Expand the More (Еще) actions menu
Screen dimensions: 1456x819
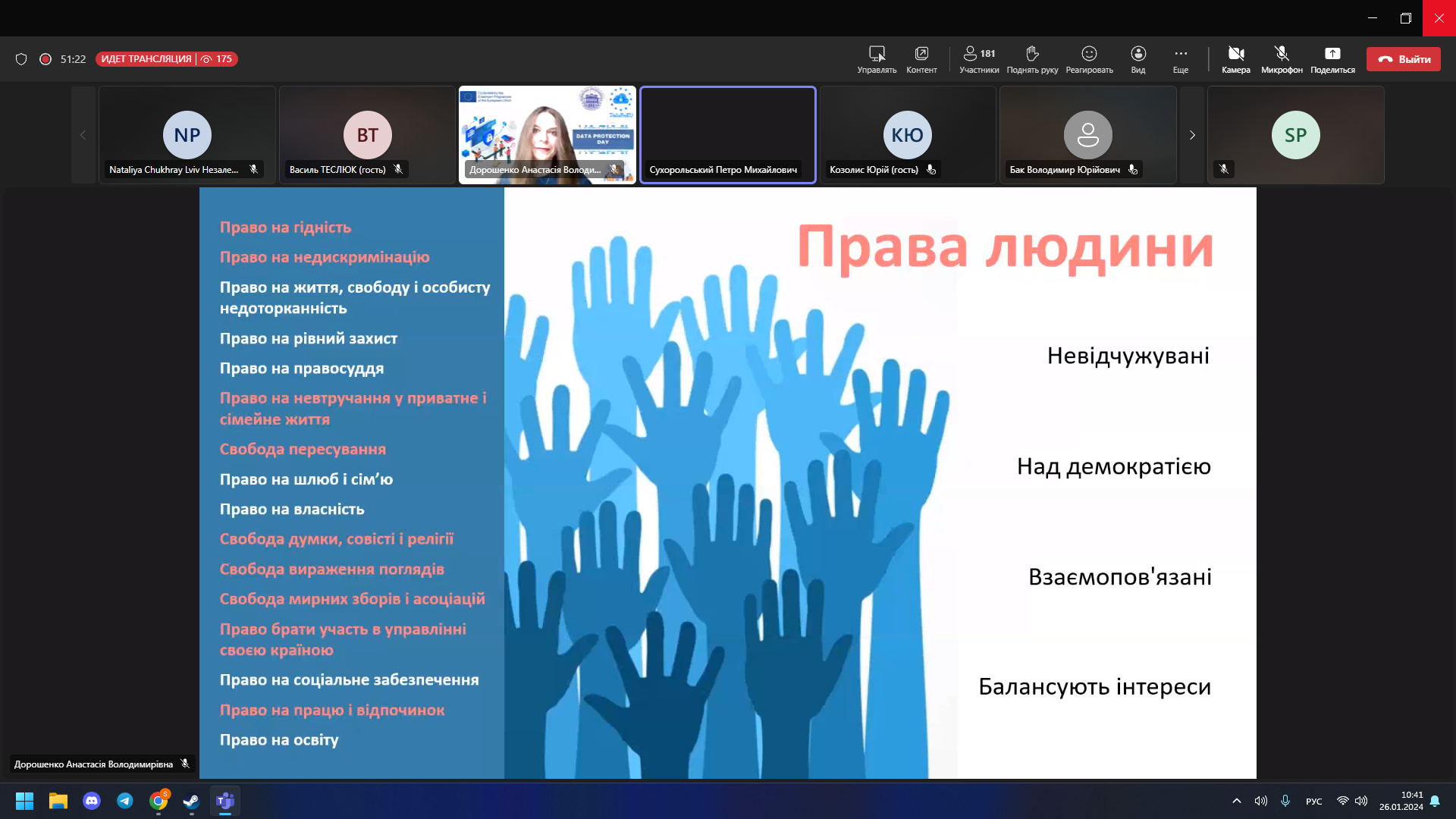point(1181,59)
